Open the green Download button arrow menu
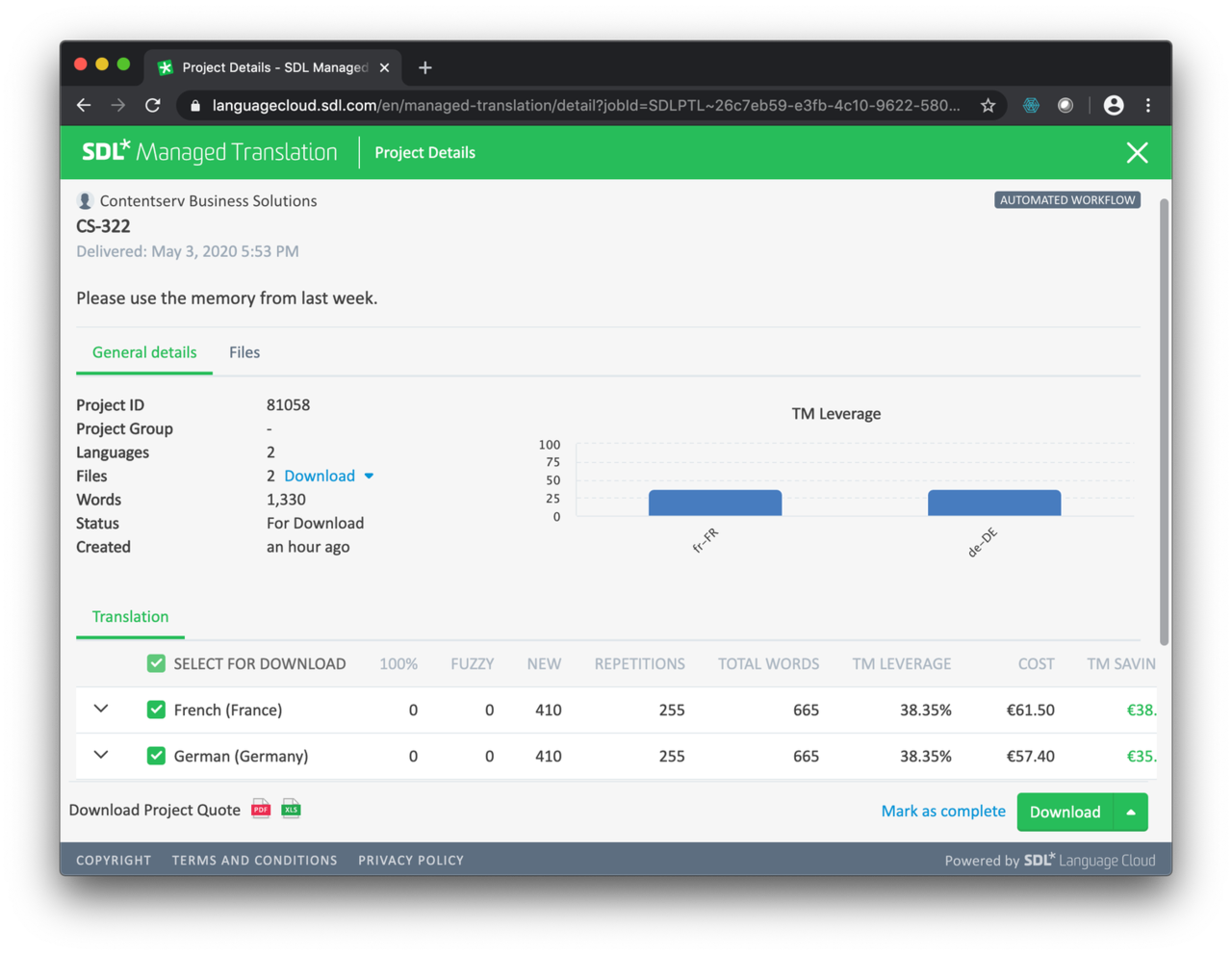Screen dimensions: 1232x955 point(1131,813)
